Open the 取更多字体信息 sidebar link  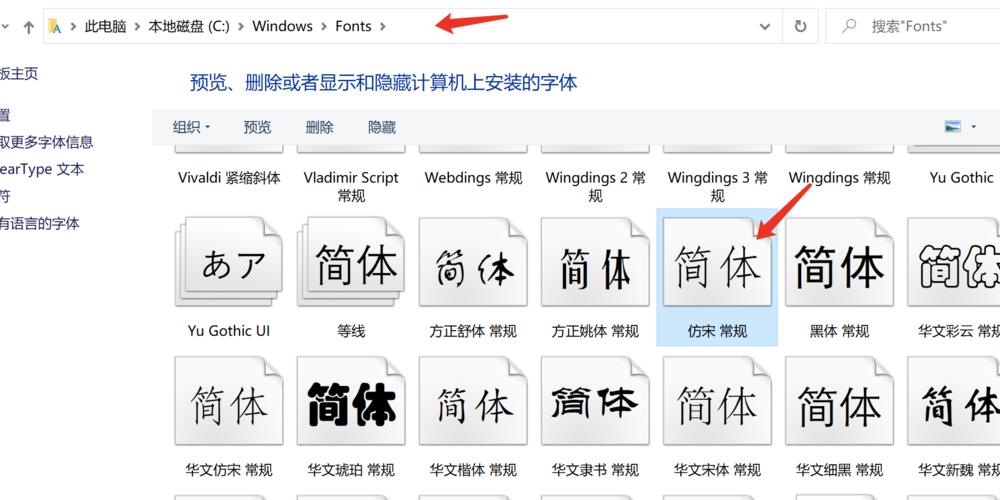tap(46, 142)
